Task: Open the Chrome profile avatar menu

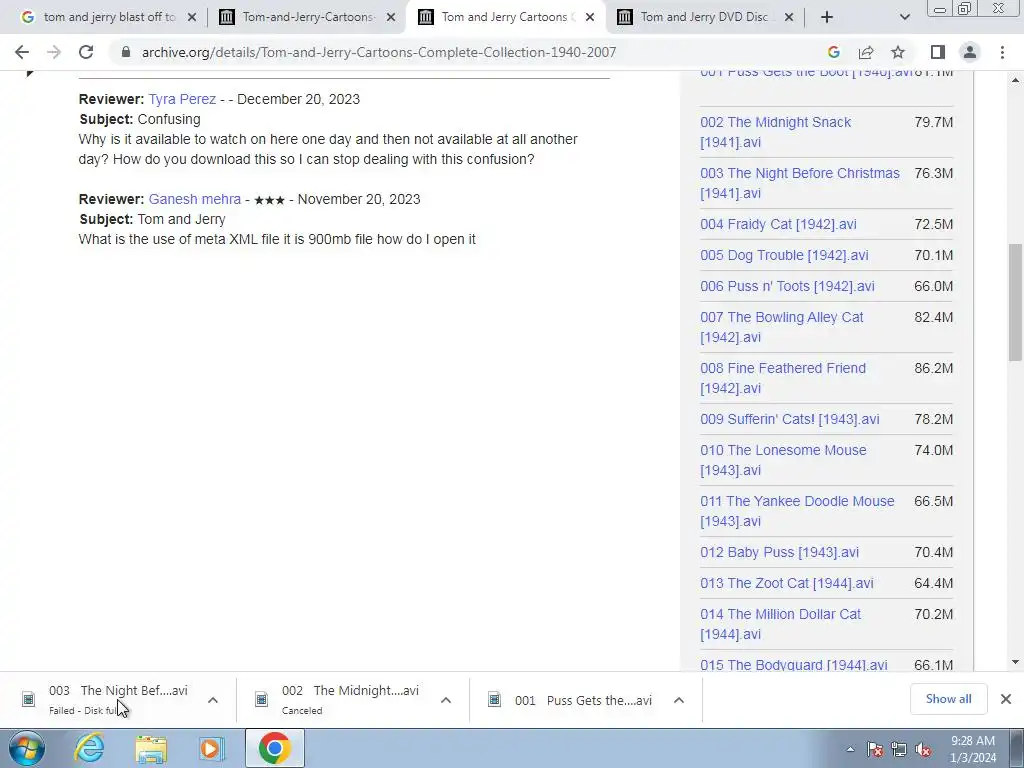Action: [970, 52]
